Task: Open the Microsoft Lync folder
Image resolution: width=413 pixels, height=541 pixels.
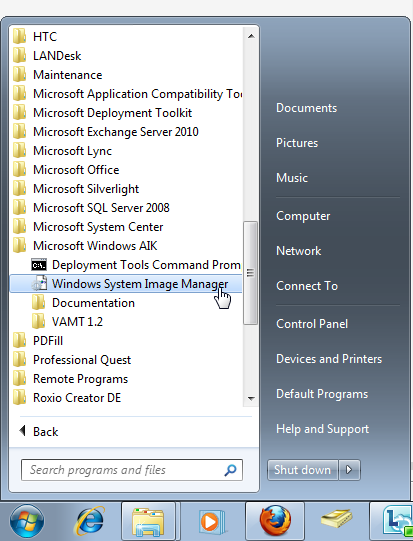Action: click(x=126, y=150)
